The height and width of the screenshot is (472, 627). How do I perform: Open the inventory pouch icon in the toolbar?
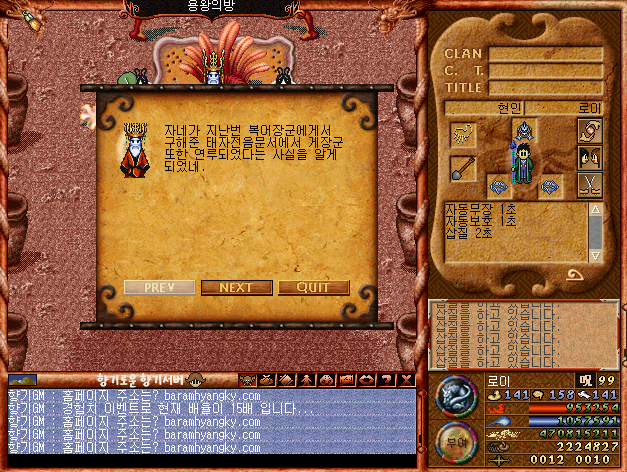pyautogui.click(x=267, y=380)
